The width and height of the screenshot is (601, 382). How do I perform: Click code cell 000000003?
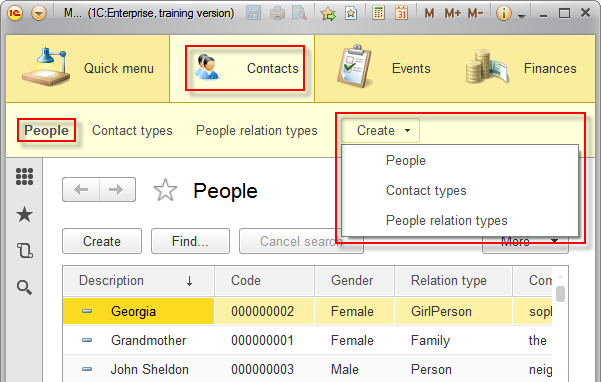263,369
